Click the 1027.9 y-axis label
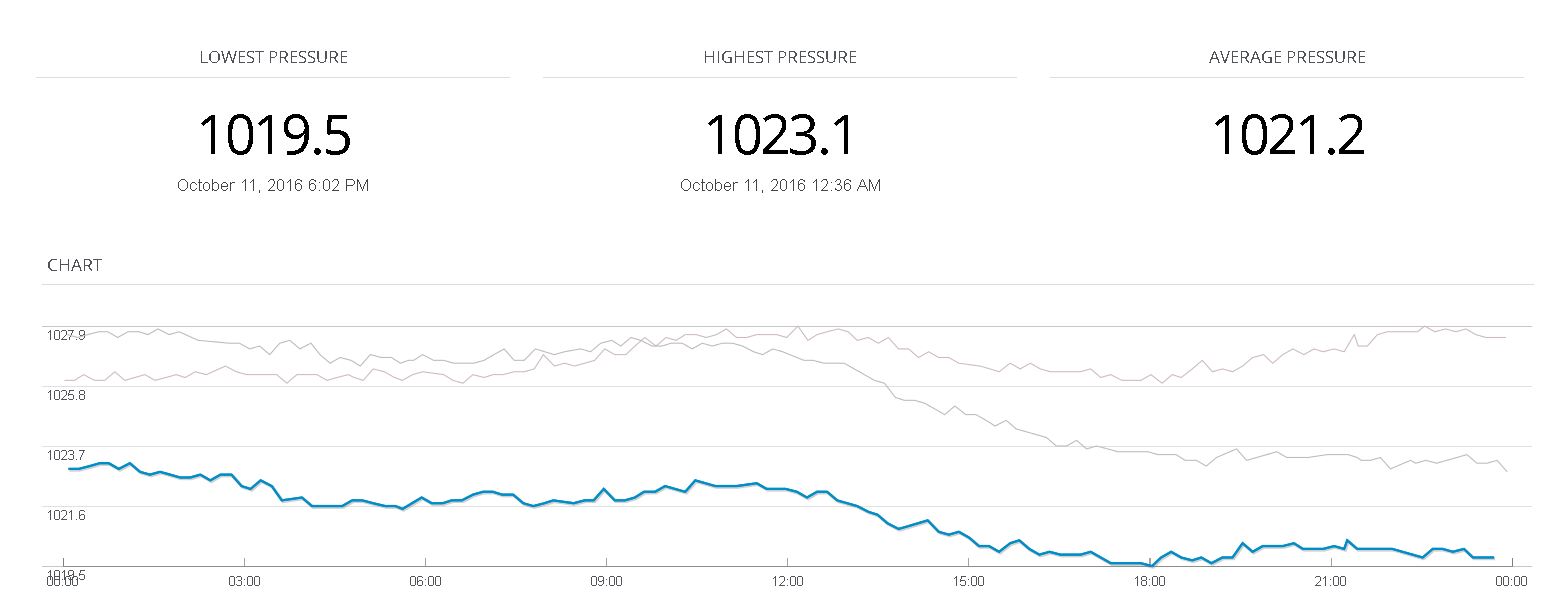This screenshot has height=607, width=1560. 66,335
